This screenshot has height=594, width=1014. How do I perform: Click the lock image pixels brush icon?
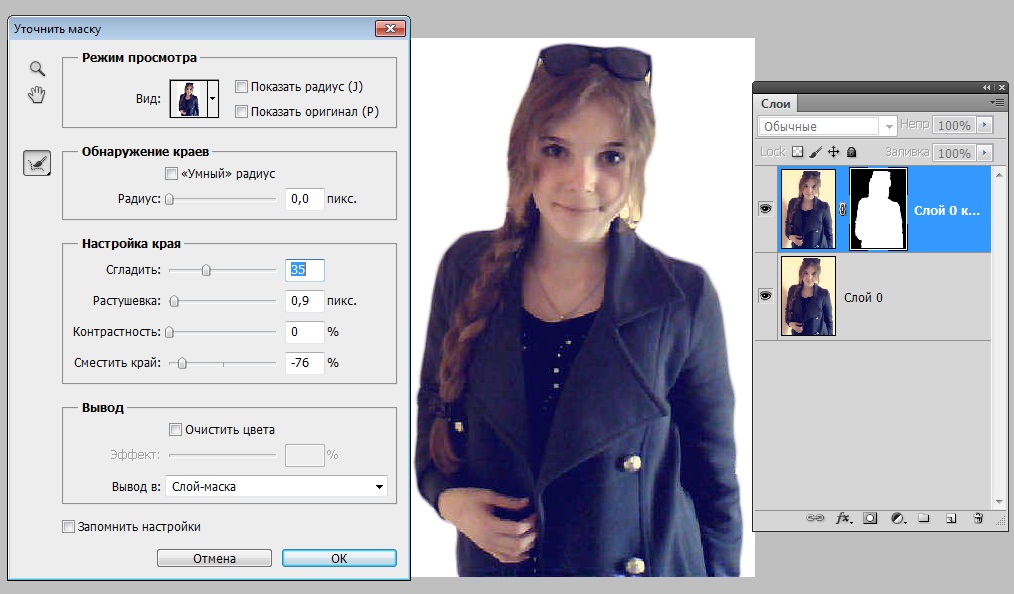[x=815, y=152]
